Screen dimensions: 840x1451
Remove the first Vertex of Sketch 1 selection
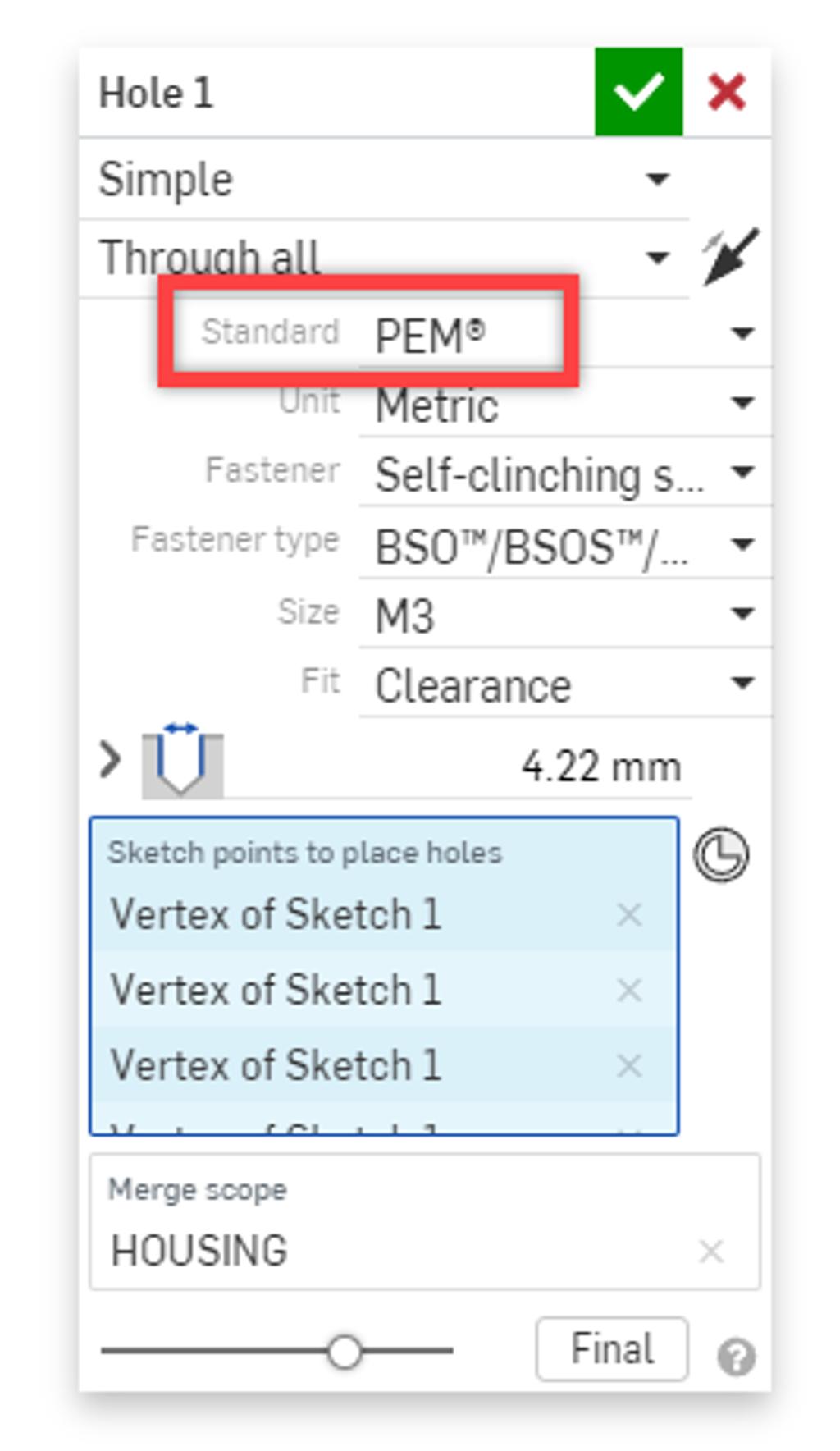coord(628,913)
